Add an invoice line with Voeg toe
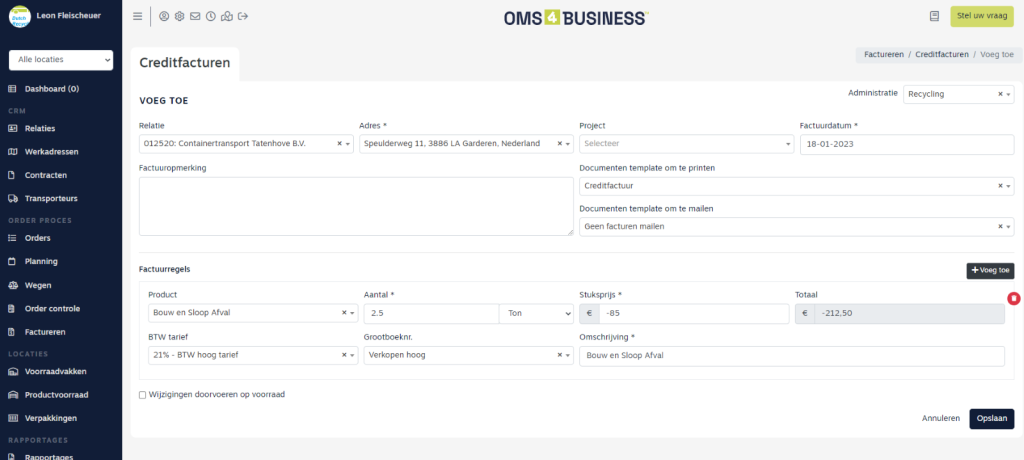This screenshot has width=1024, height=460. [x=990, y=270]
